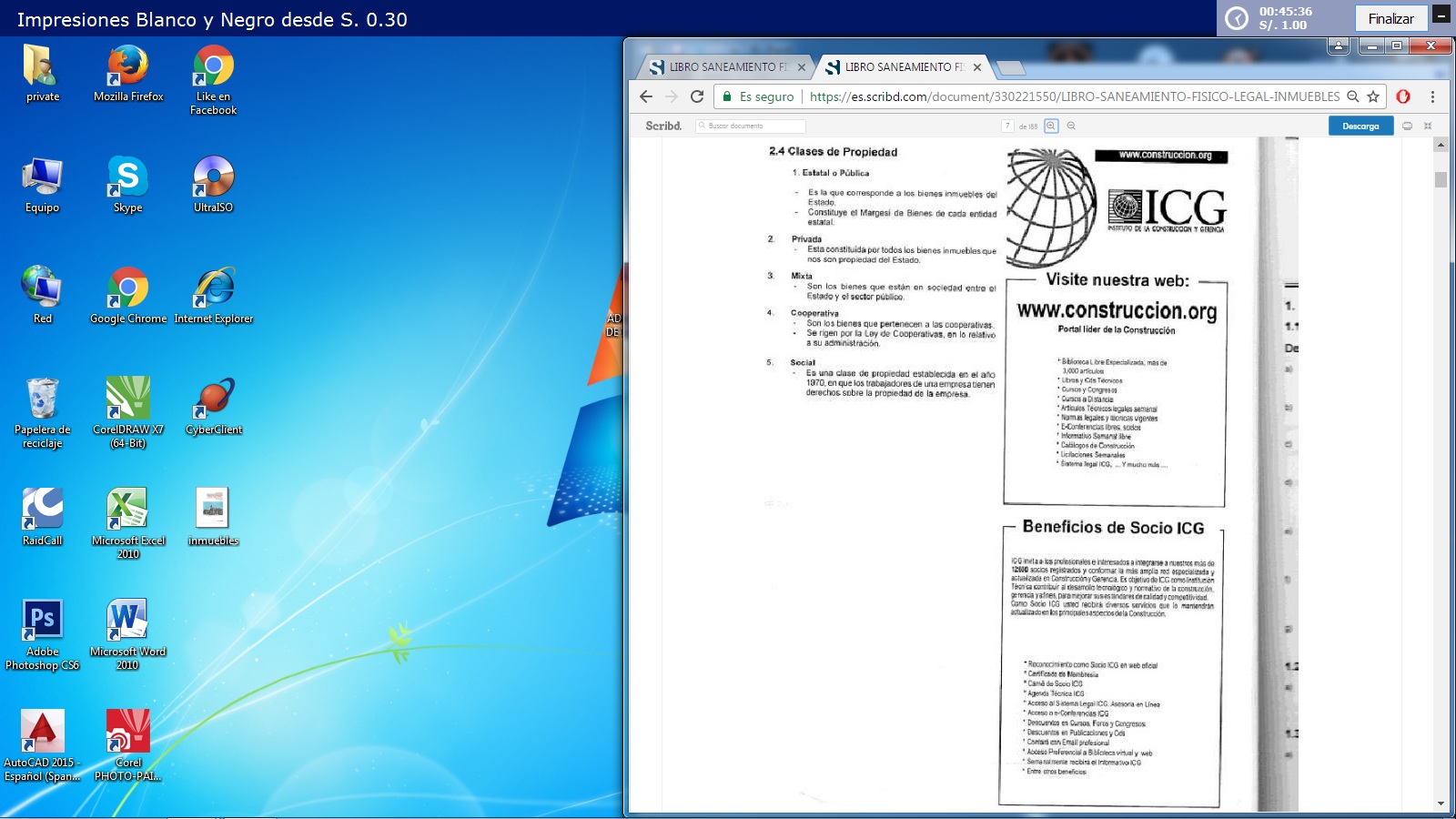Open the Chrome user profile button
Screen dimensions: 1456x819
click(x=1339, y=45)
